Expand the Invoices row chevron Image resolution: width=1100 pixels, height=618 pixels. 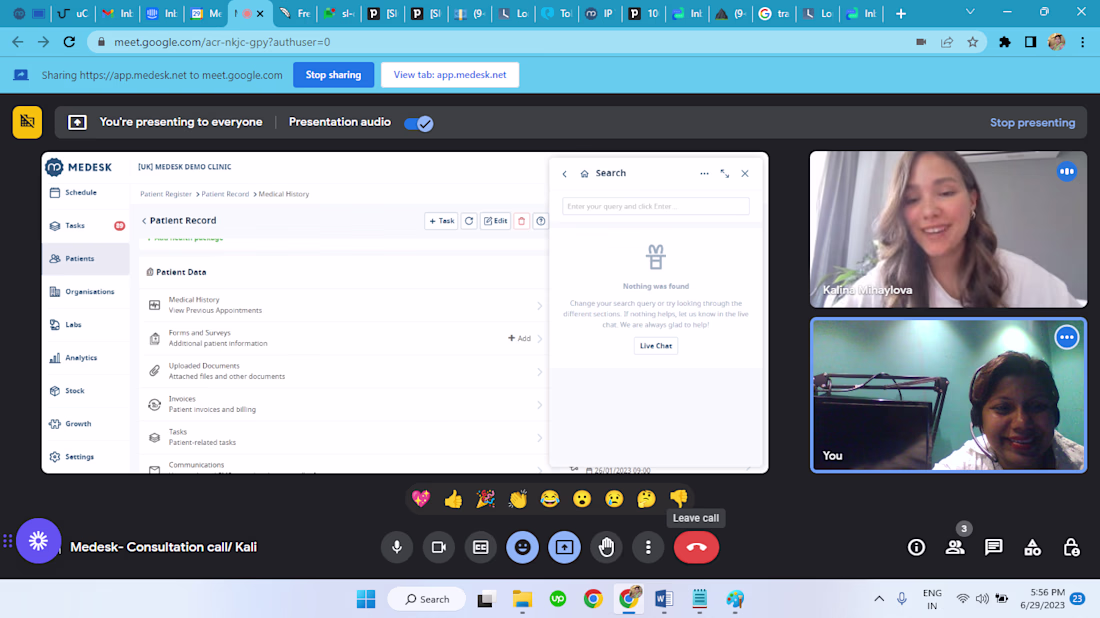pyautogui.click(x=539, y=405)
